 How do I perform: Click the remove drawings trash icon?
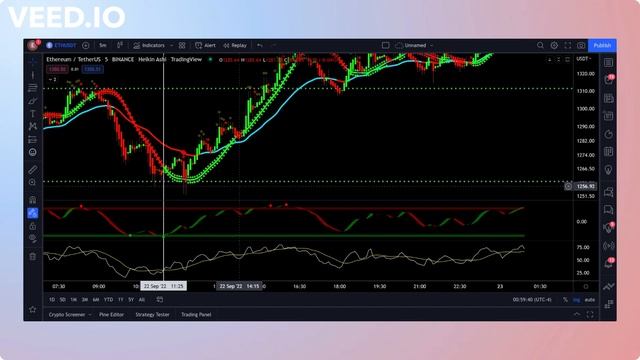click(33, 256)
